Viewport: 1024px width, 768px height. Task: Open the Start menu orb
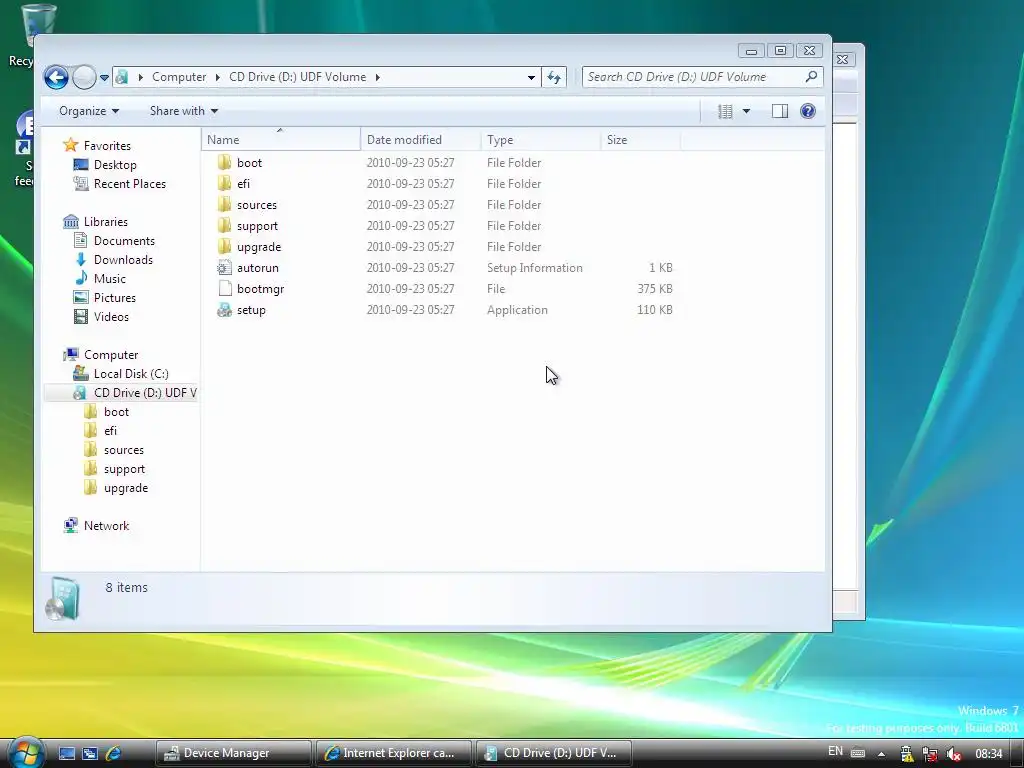(x=26, y=752)
